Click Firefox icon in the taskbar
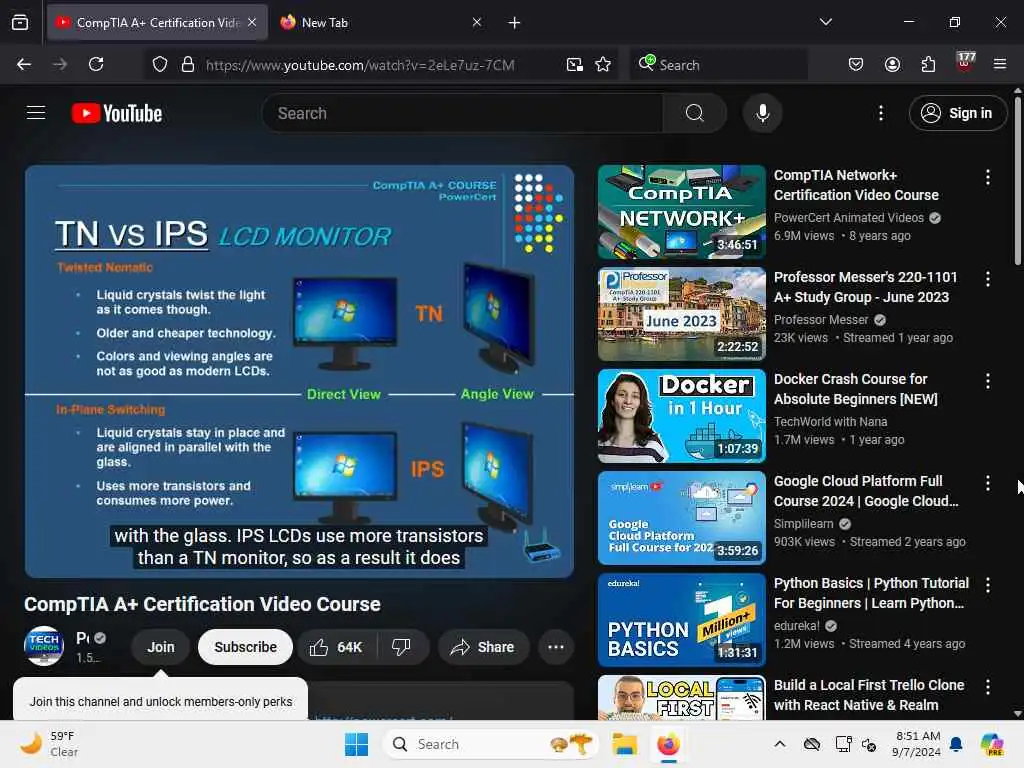 coord(668,744)
